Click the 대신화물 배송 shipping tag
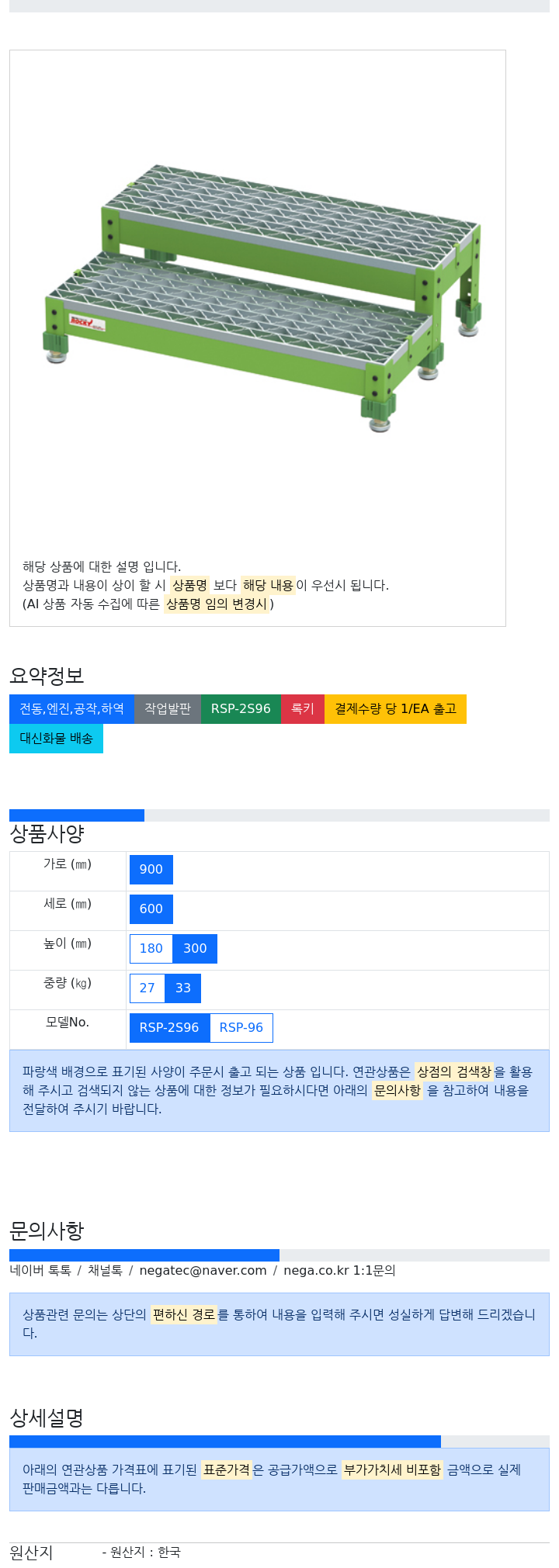The image size is (559, 1568). tap(56, 739)
